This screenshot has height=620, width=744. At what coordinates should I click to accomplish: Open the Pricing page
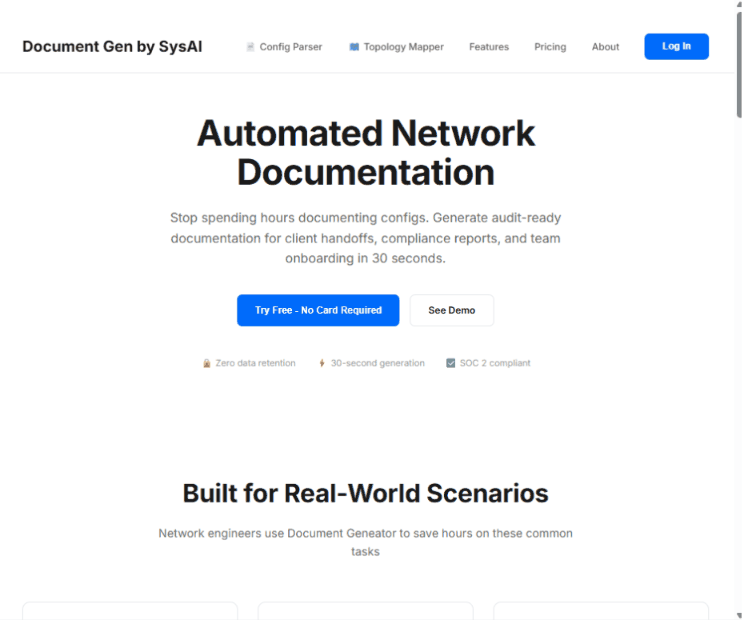[x=550, y=47]
